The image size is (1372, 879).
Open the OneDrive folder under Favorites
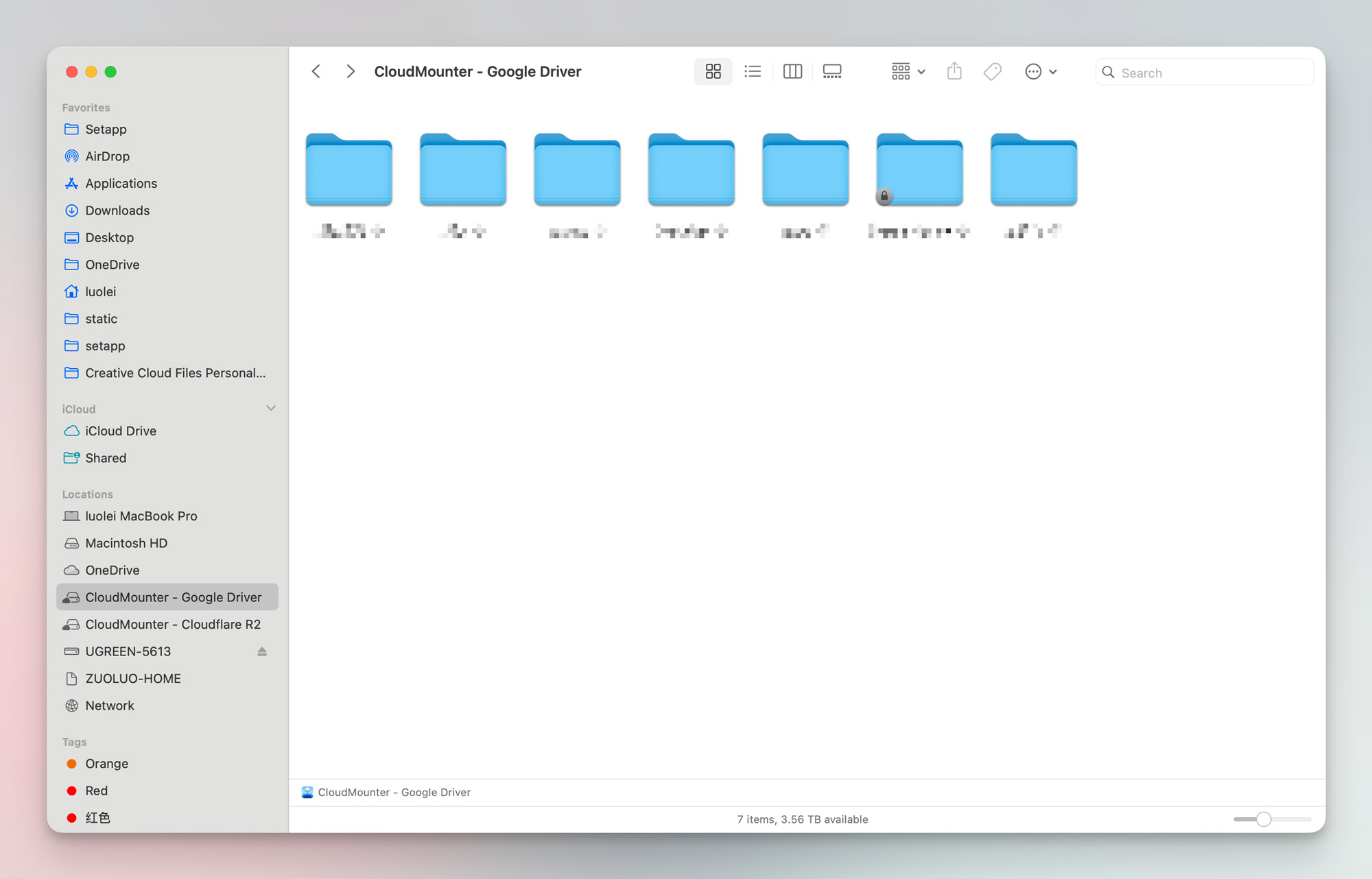[x=167, y=265]
